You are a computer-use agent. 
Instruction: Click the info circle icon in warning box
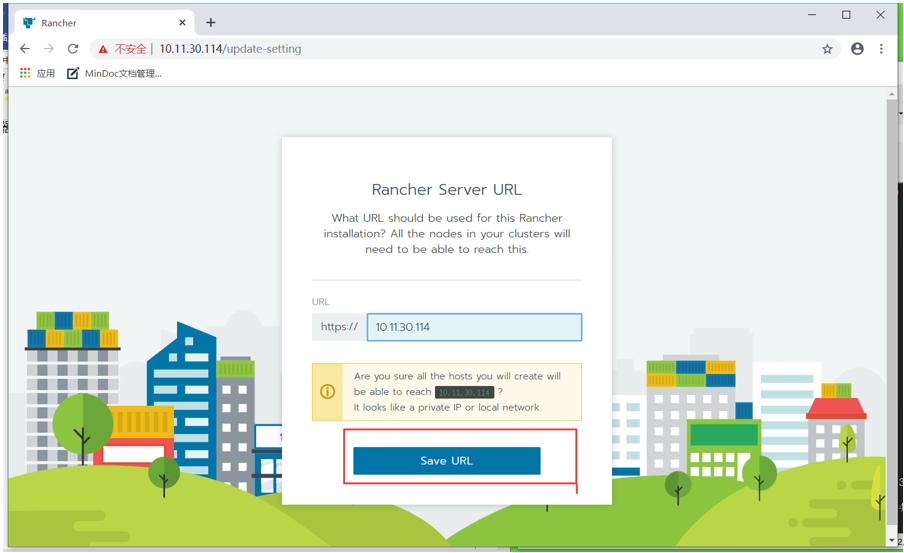tap(327, 392)
